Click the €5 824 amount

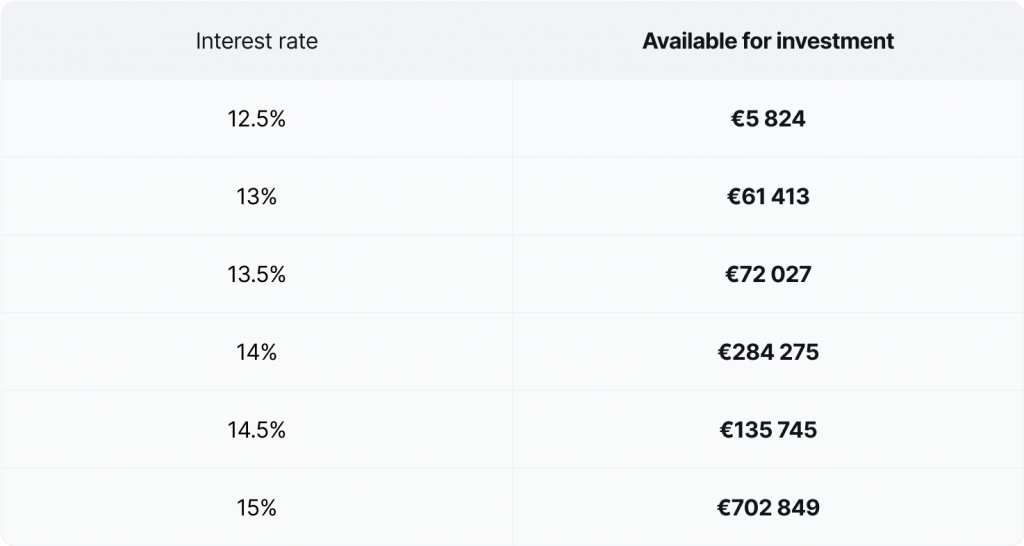point(768,119)
